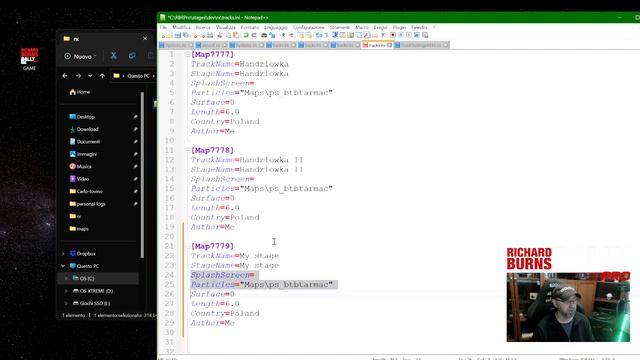Click the Cut icon in File Explorer
Image resolution: width=640 pixels, height=360 pixels.
113,56
